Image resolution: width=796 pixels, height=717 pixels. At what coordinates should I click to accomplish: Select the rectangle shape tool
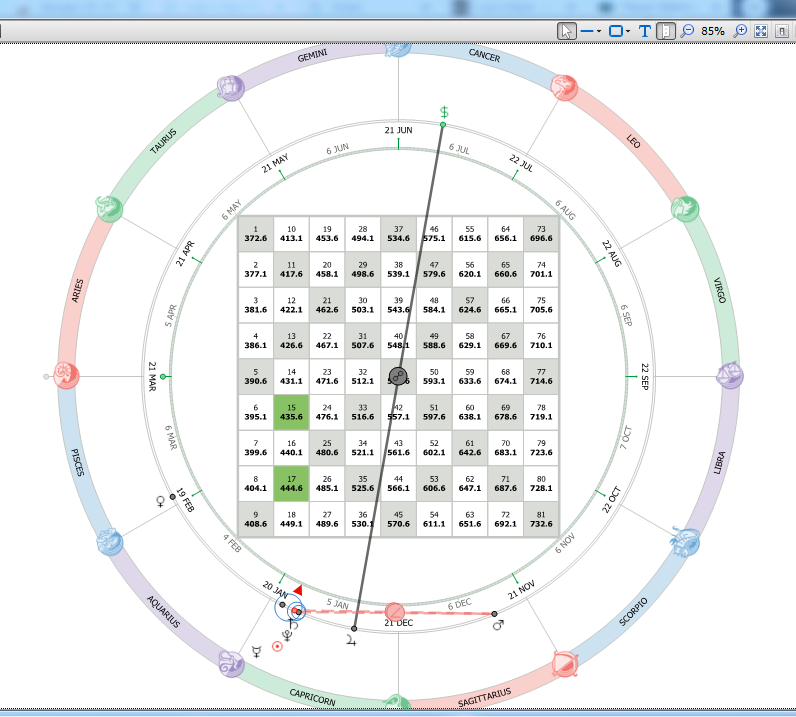[616, 31]
